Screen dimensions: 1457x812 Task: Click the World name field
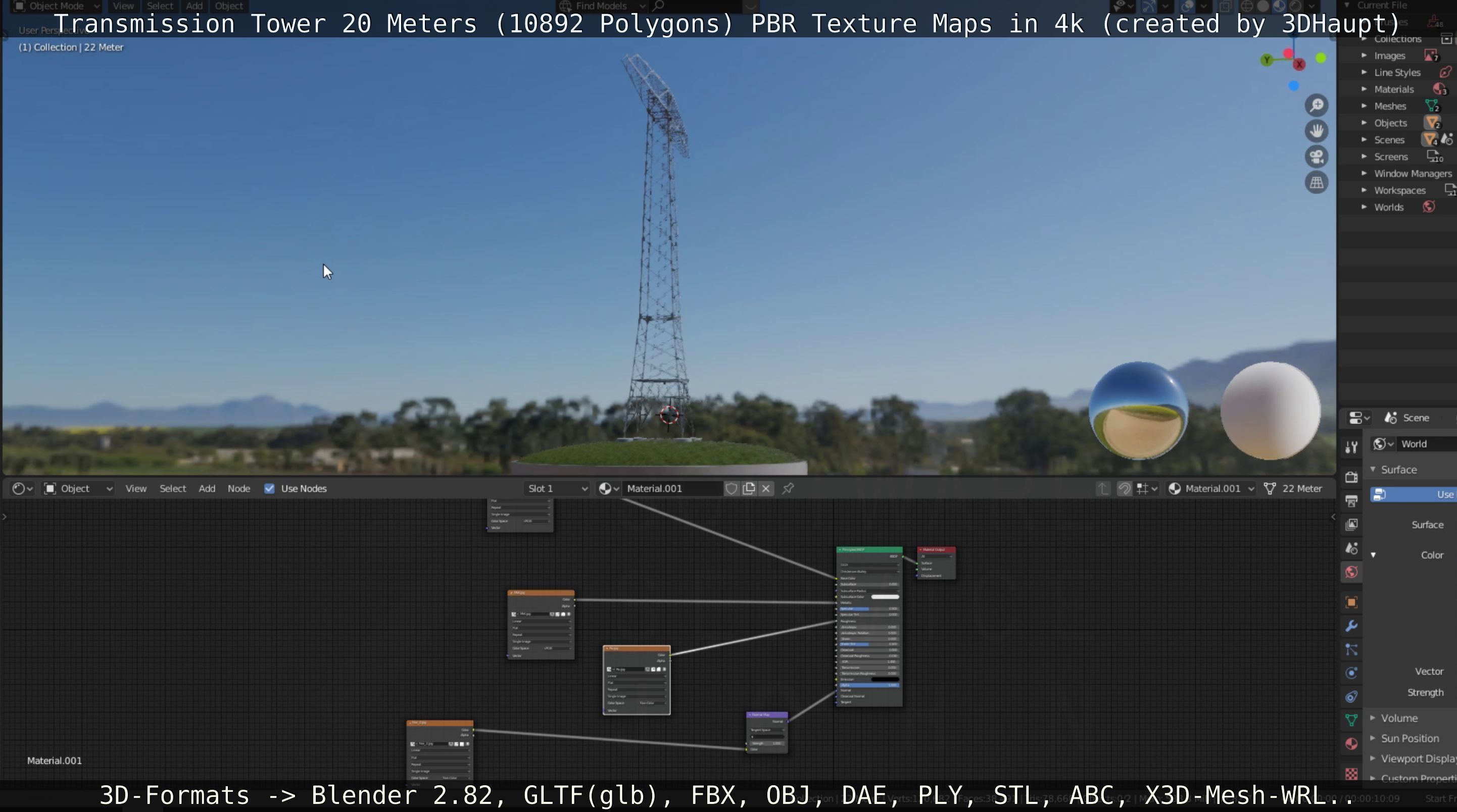(1427, 444)
